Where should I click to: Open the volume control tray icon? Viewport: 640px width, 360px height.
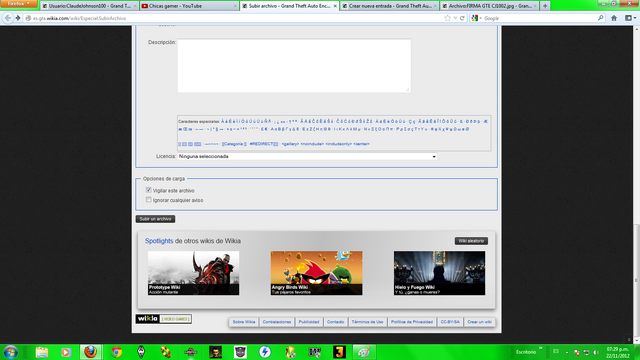tap(596, 352)
